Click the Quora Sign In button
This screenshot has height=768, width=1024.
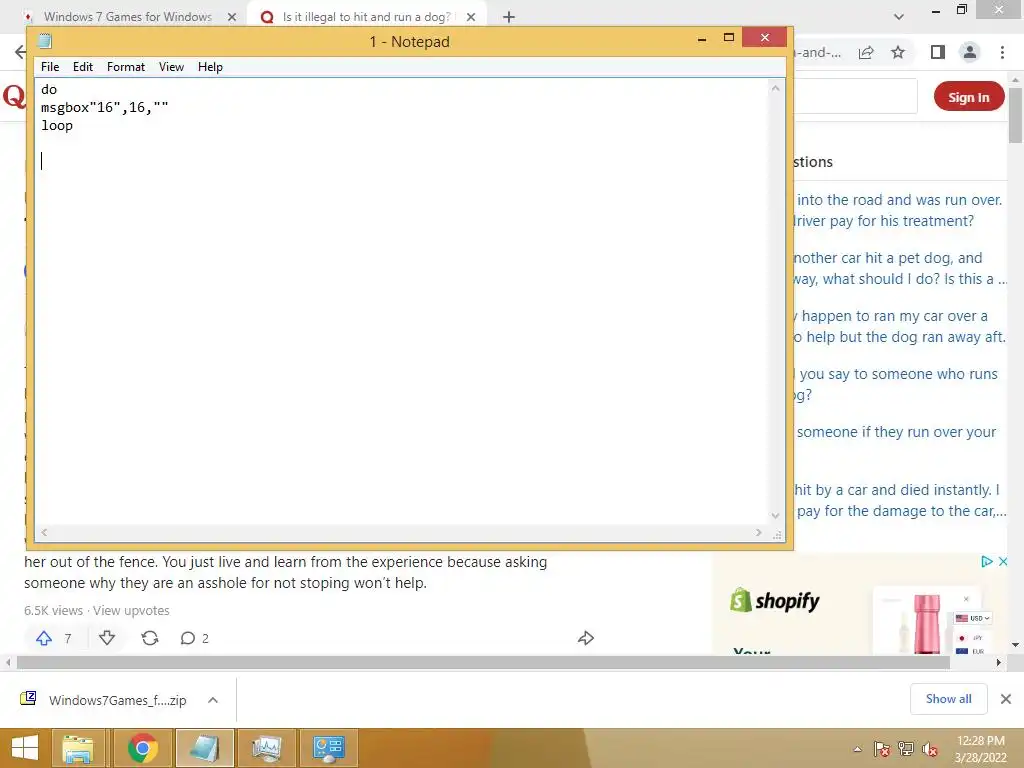(x=968, y=97)
